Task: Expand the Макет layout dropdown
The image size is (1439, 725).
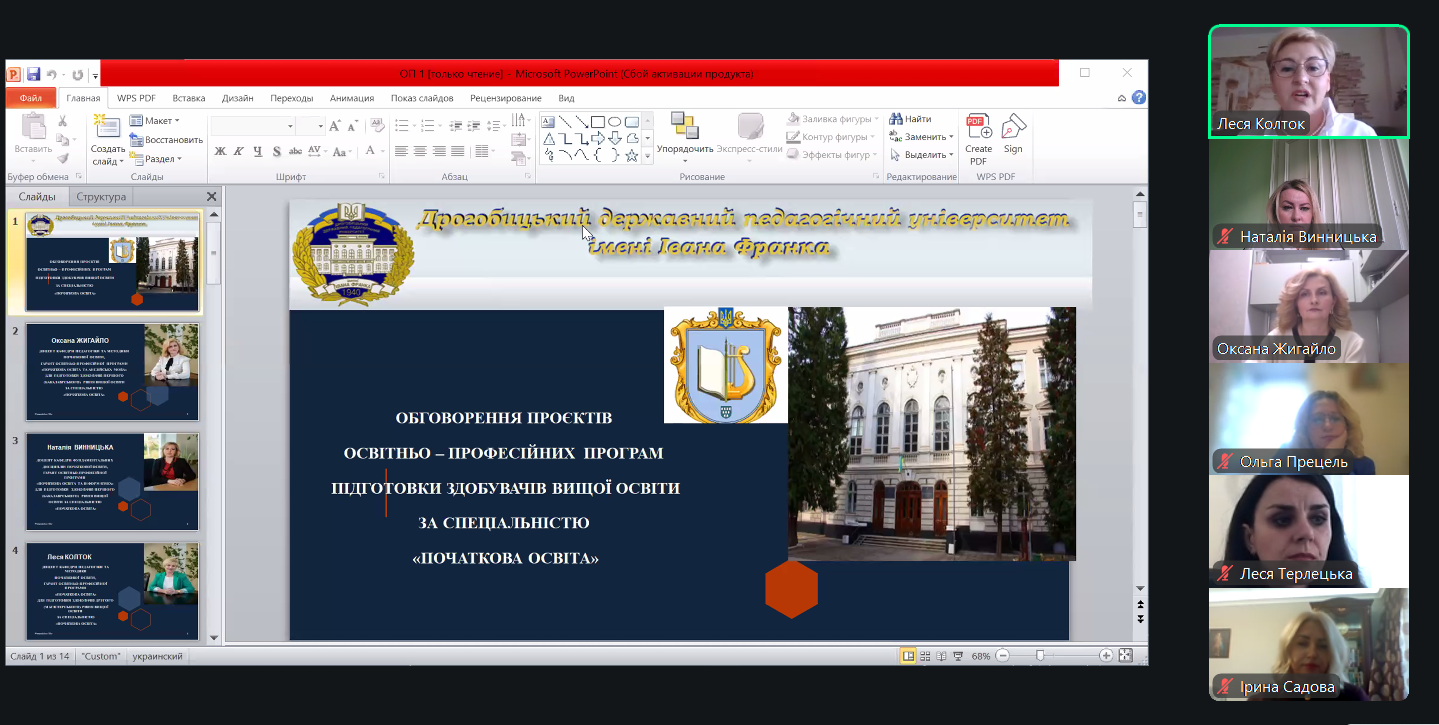Action: pyautogui.click(x=157, y=121)
